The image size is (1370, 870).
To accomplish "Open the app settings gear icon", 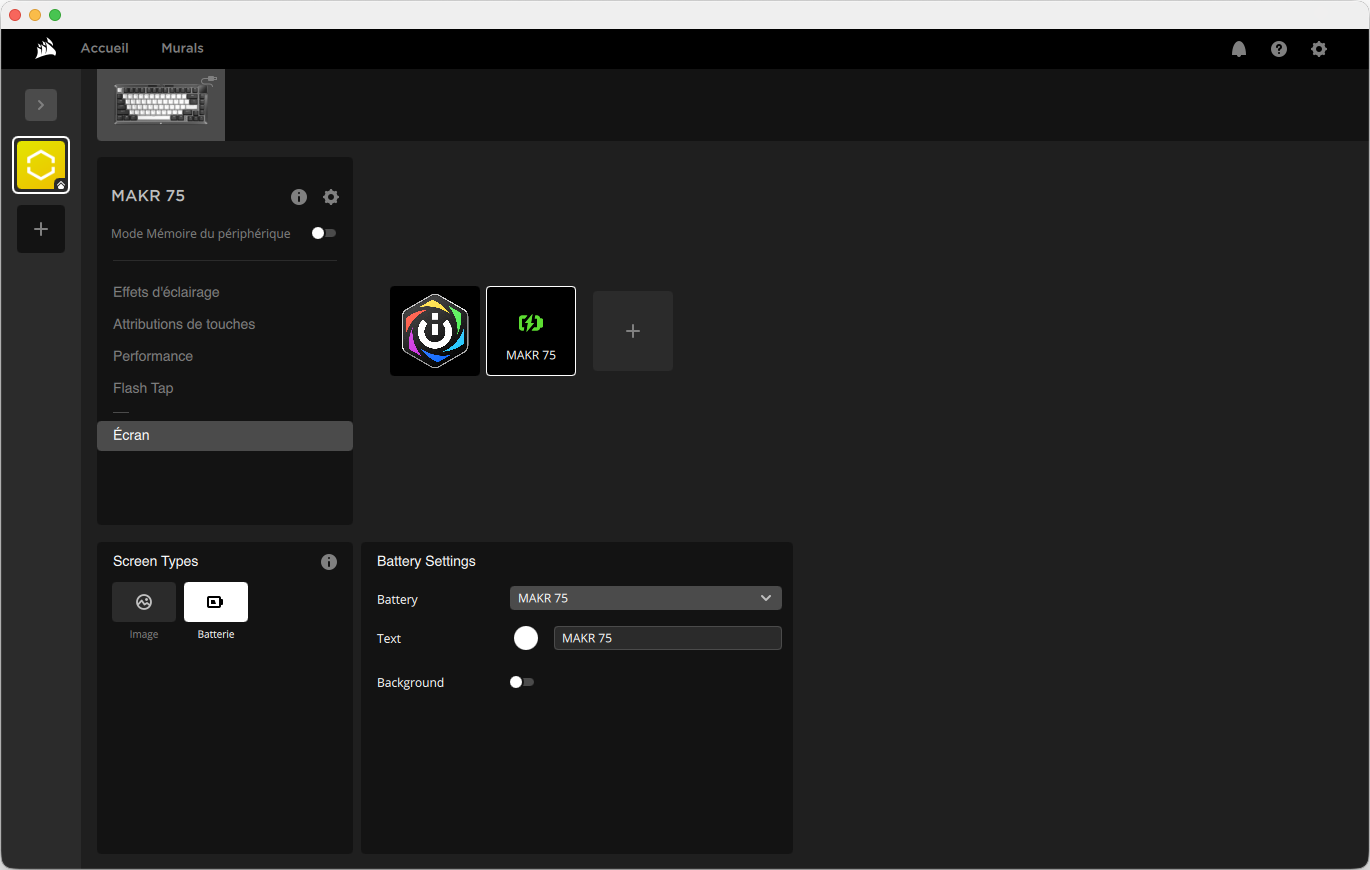I will coord(1319,49).
